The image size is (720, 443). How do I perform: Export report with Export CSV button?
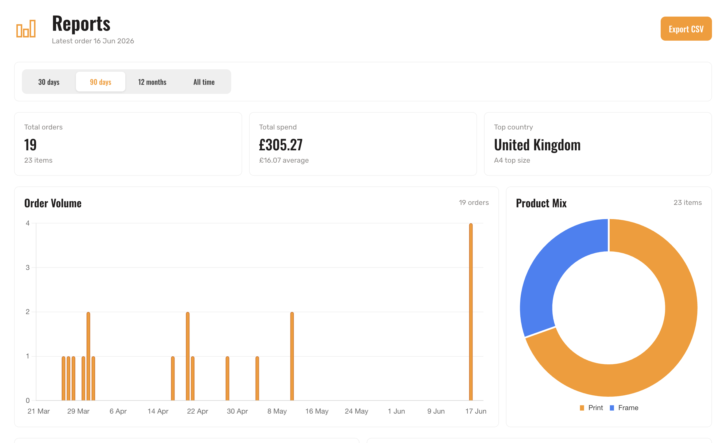(686, 29)
